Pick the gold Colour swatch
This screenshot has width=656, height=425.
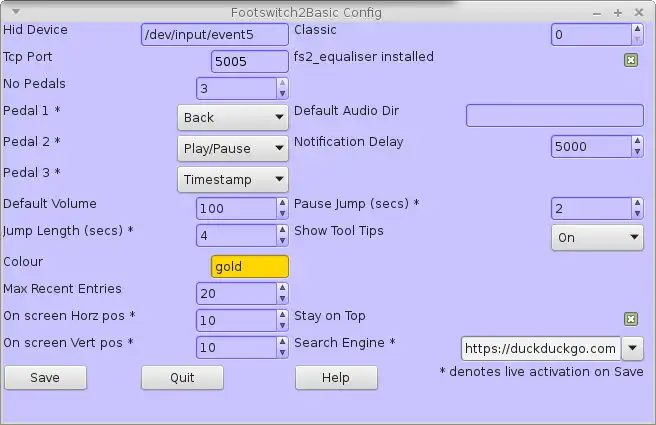tap(250, 266)
